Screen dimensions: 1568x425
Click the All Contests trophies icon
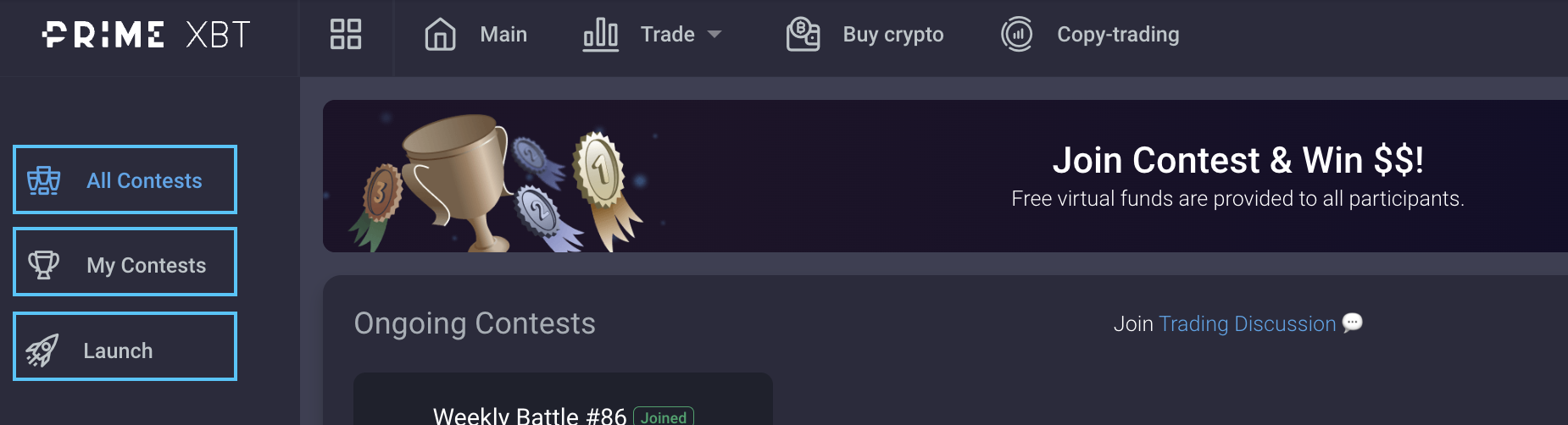[x=44, y=180]
